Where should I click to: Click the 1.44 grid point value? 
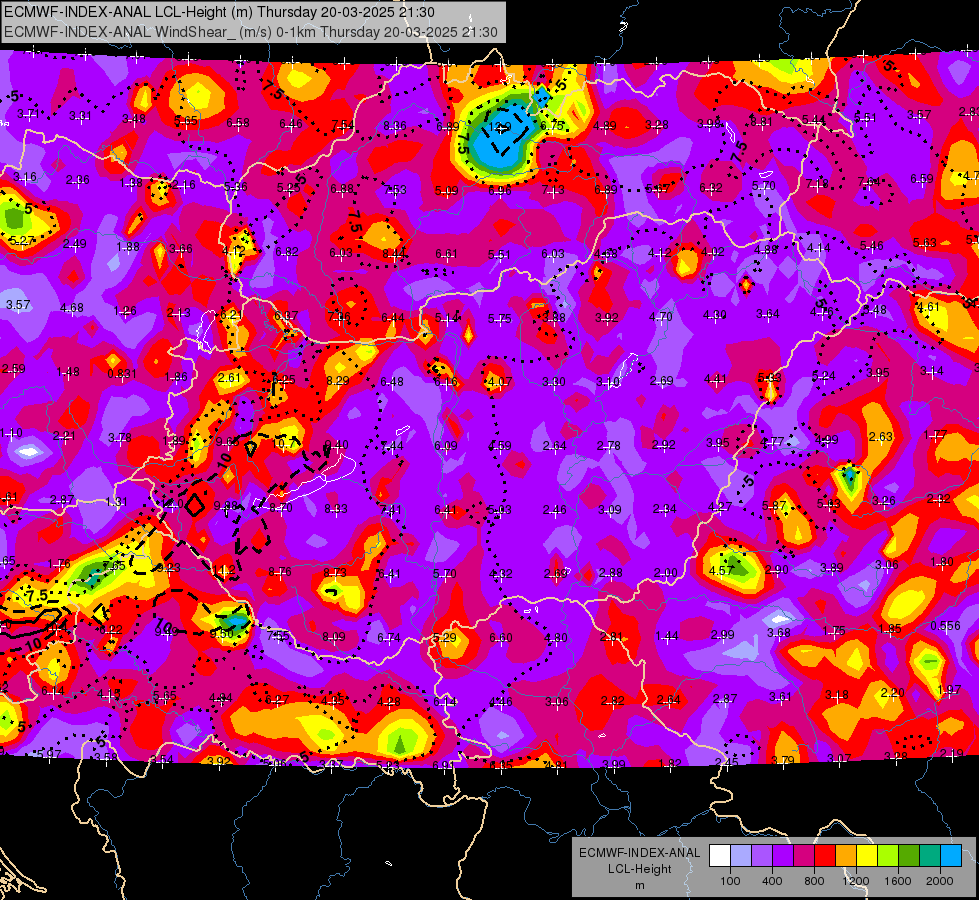coord(667,635)
